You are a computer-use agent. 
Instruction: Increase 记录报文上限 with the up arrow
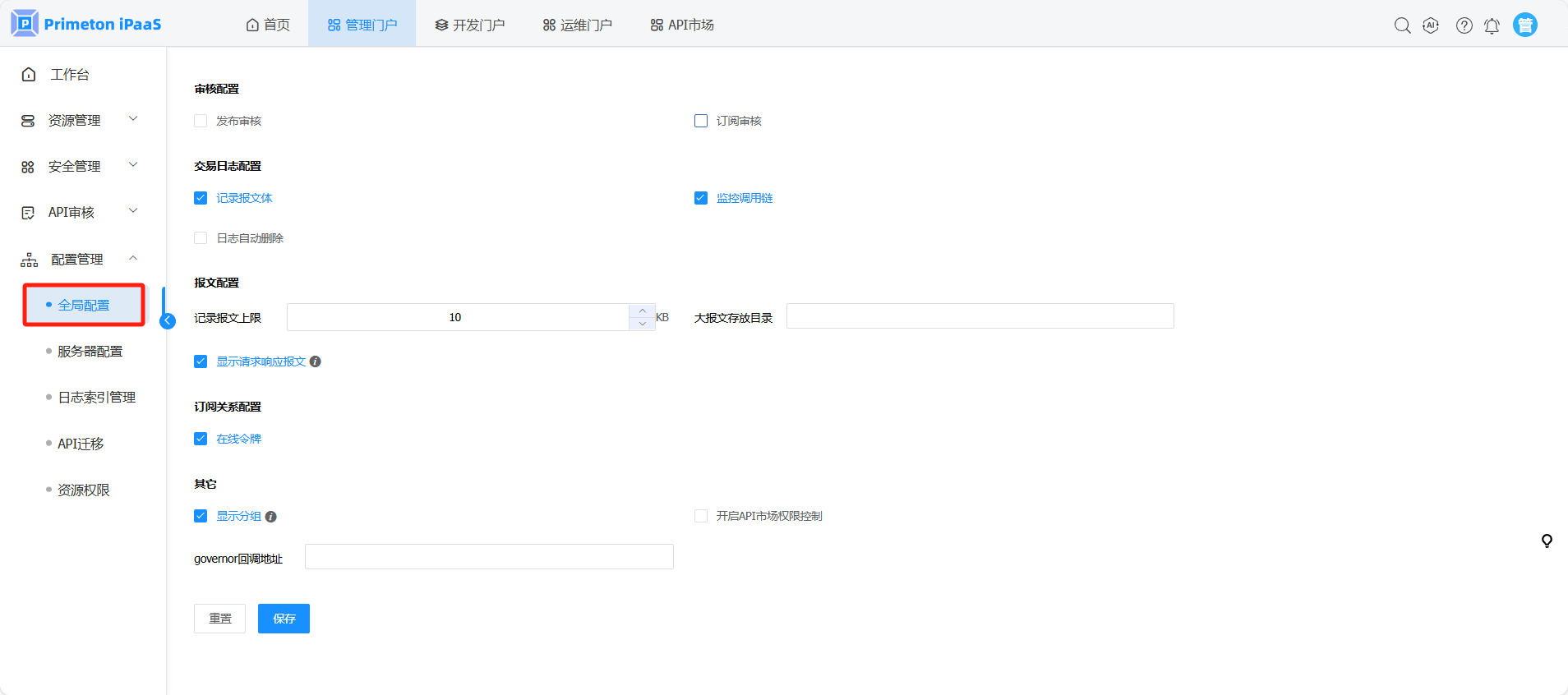[642, 311]
